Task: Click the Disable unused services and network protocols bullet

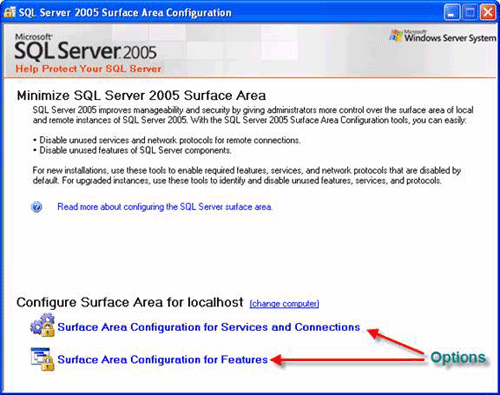Action: point(167,140)
